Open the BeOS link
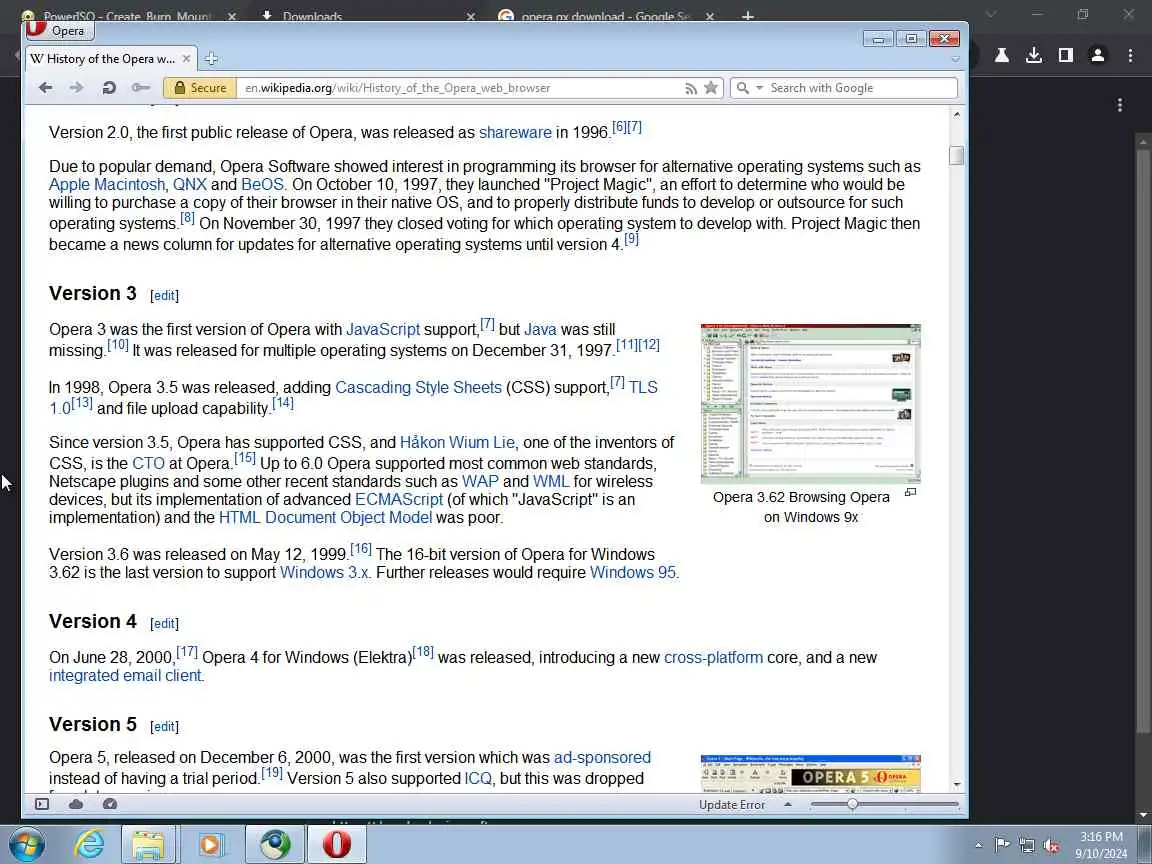 [x=262, y=184]
